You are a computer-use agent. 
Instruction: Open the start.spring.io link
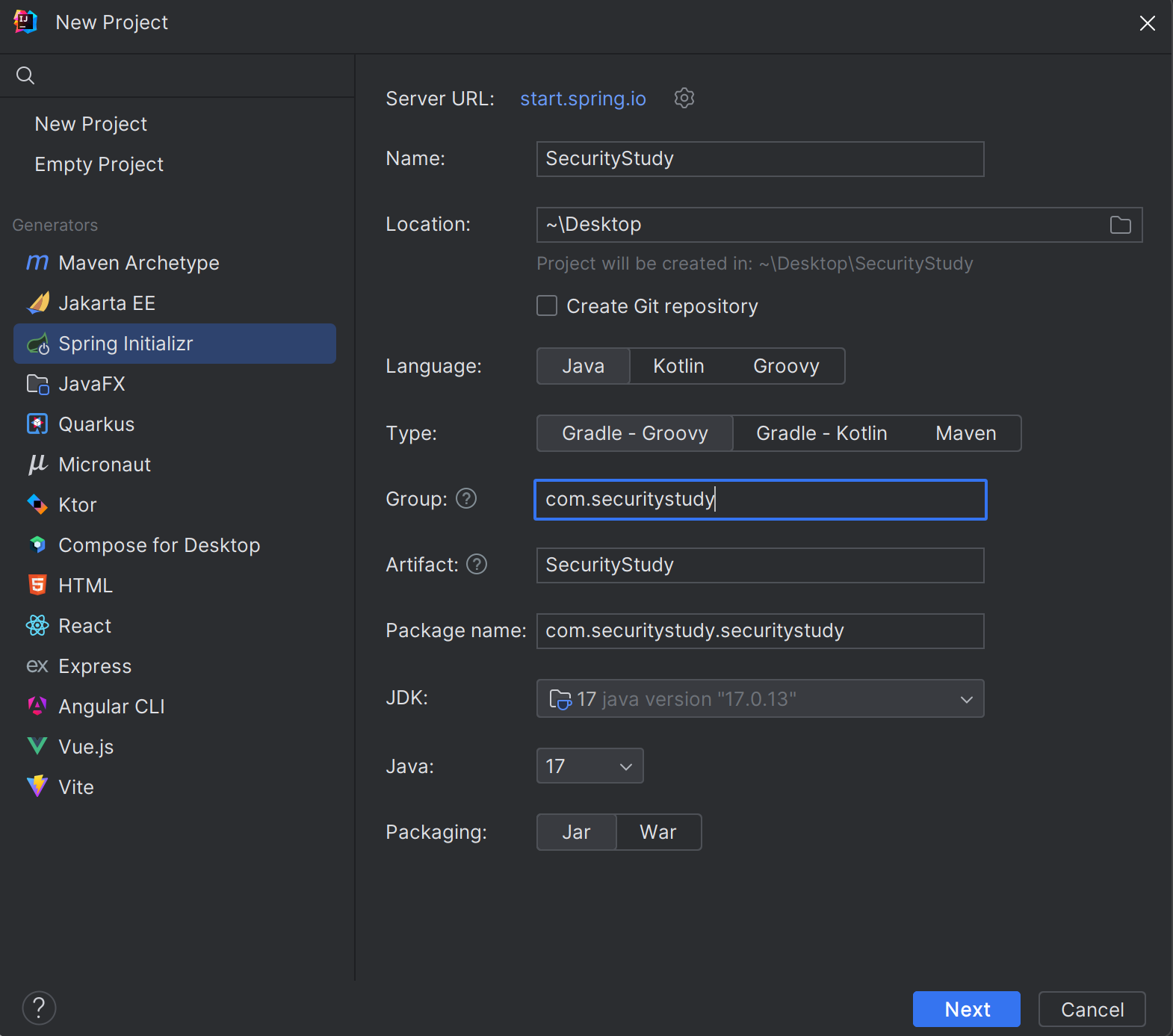click(x=583, y=99)
